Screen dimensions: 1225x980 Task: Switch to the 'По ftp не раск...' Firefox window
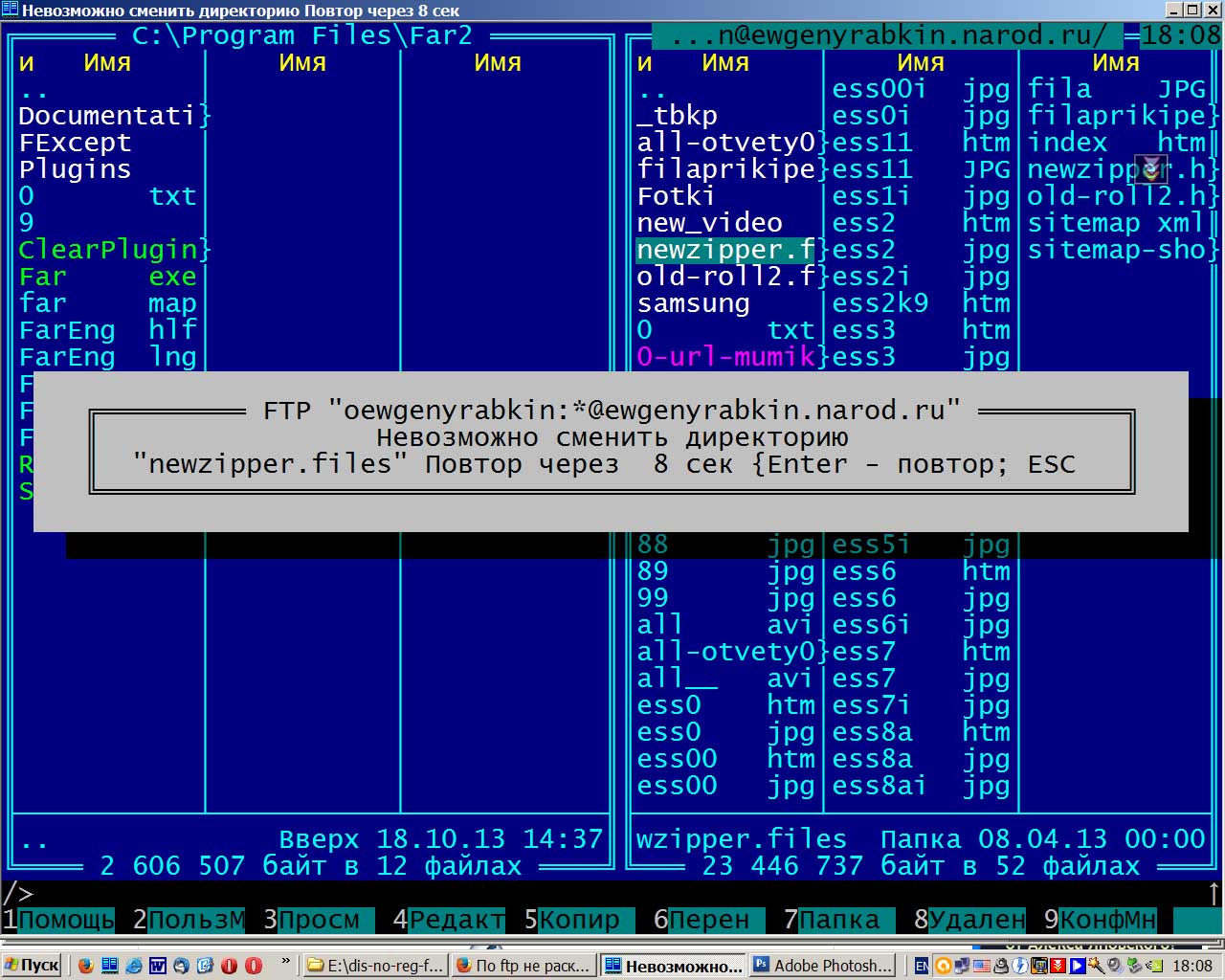click(x=523, y=966)
